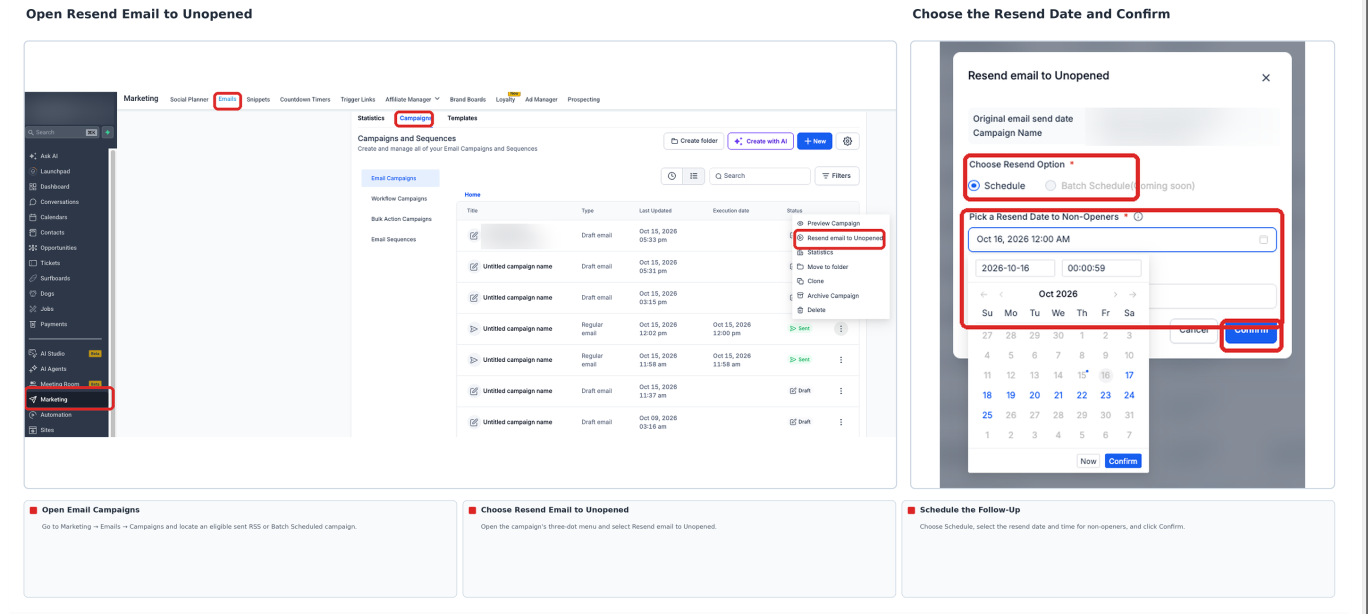Open three-dot menu of 11:58 am sent campaign
Image resolution: width=1368 pixels, height=614 pixels.
pyautogui.click(x=840, y=360)
